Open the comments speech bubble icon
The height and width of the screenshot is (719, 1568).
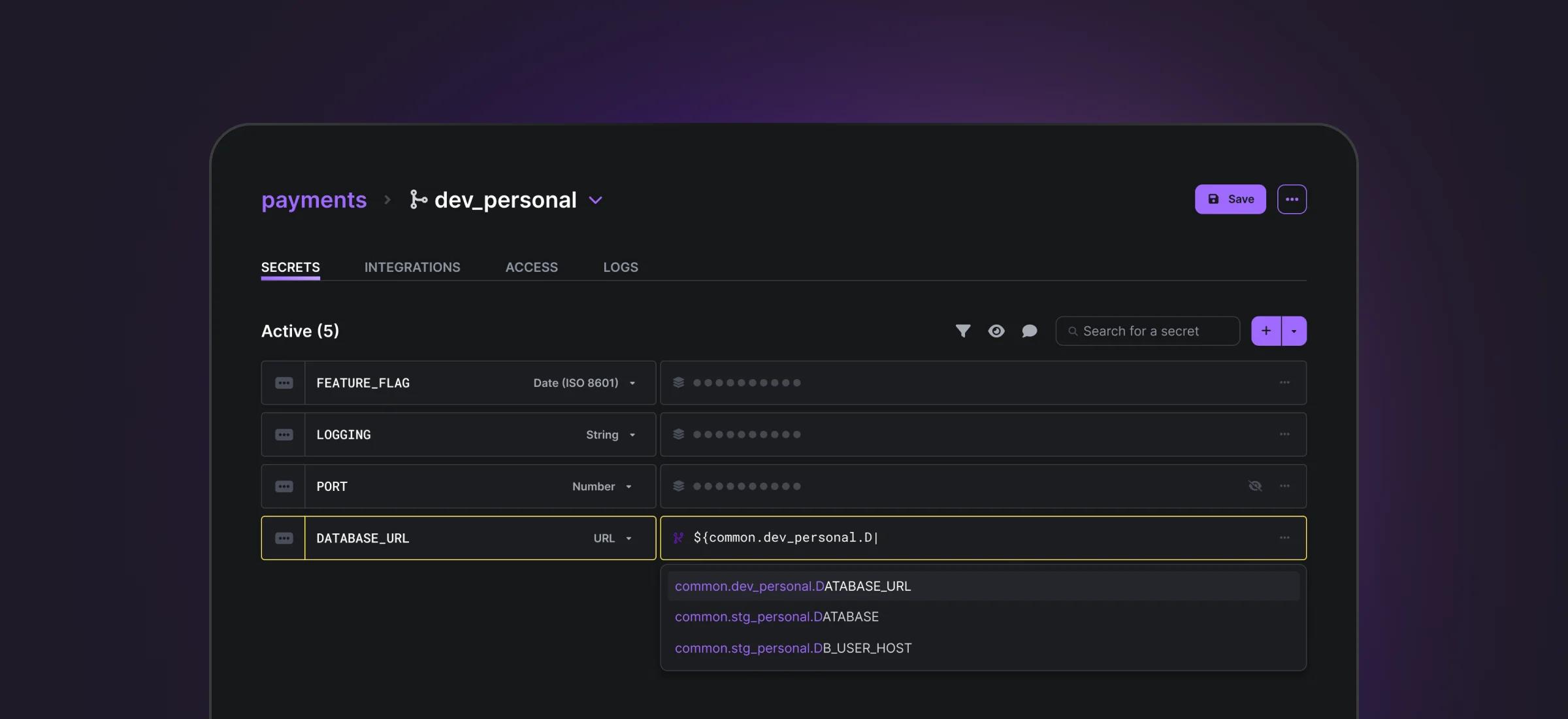pyautogui.click(x=1029, y=331)
